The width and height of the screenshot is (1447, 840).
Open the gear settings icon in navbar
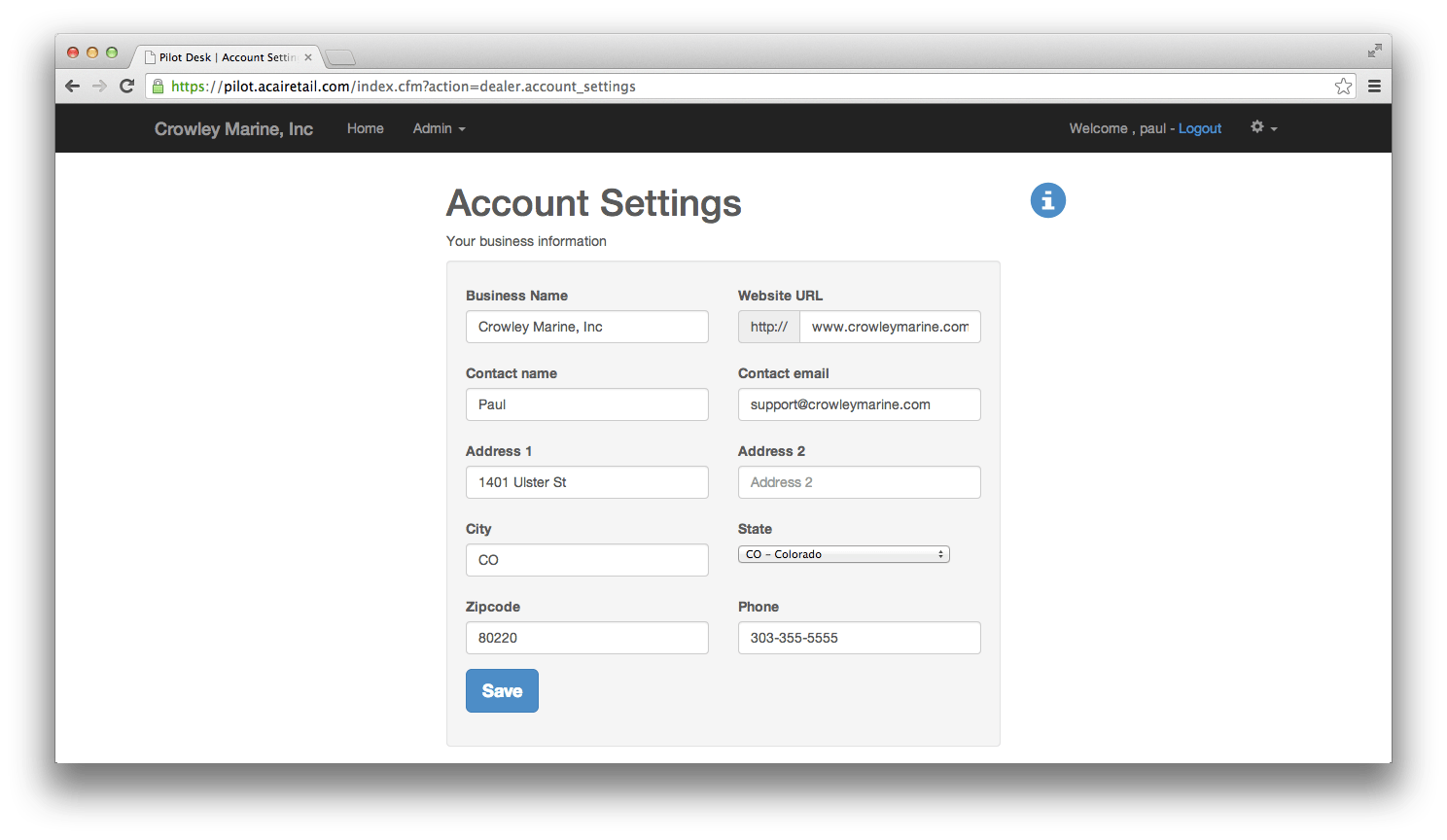point(1256,126)
